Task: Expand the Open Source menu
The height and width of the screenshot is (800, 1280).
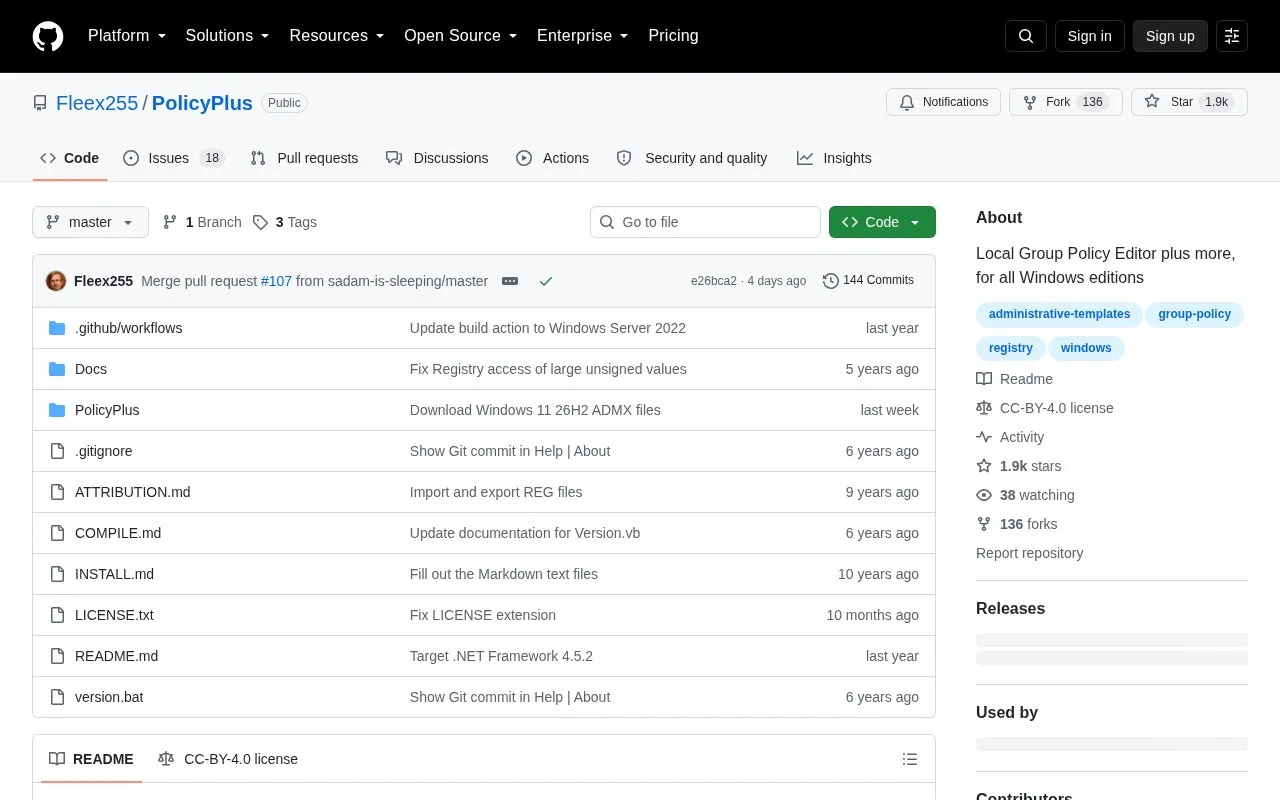Action: (461, 36)
